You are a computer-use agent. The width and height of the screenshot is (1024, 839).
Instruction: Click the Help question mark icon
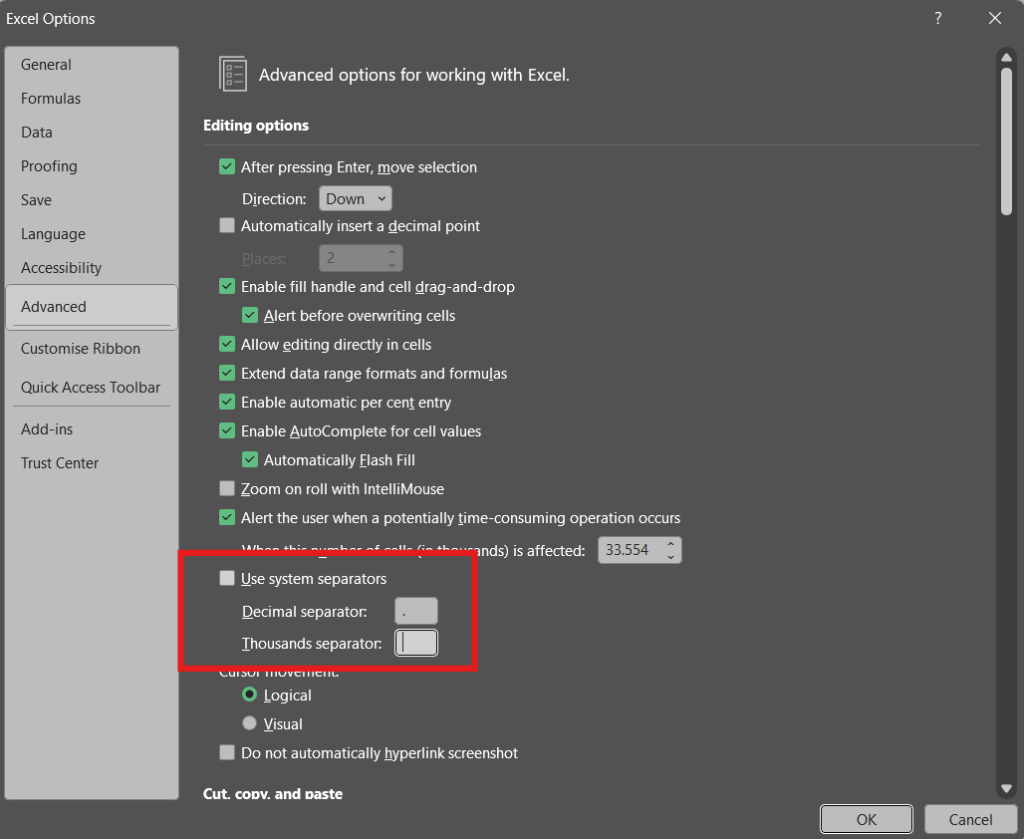pos(937,18)
